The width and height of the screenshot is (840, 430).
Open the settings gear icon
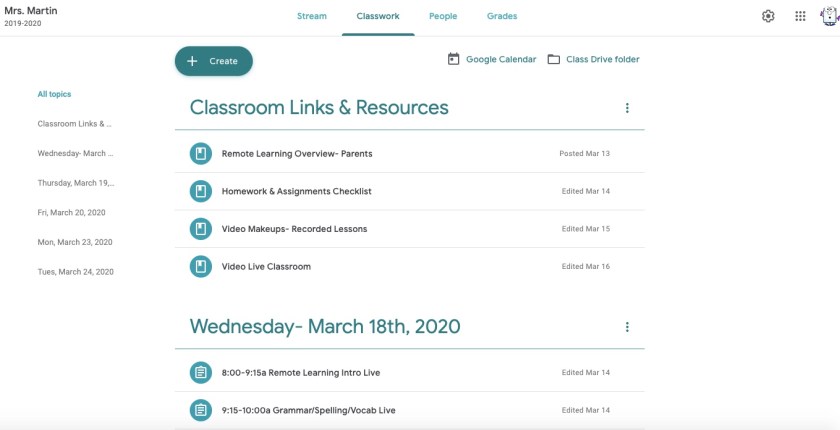(768, 16)
